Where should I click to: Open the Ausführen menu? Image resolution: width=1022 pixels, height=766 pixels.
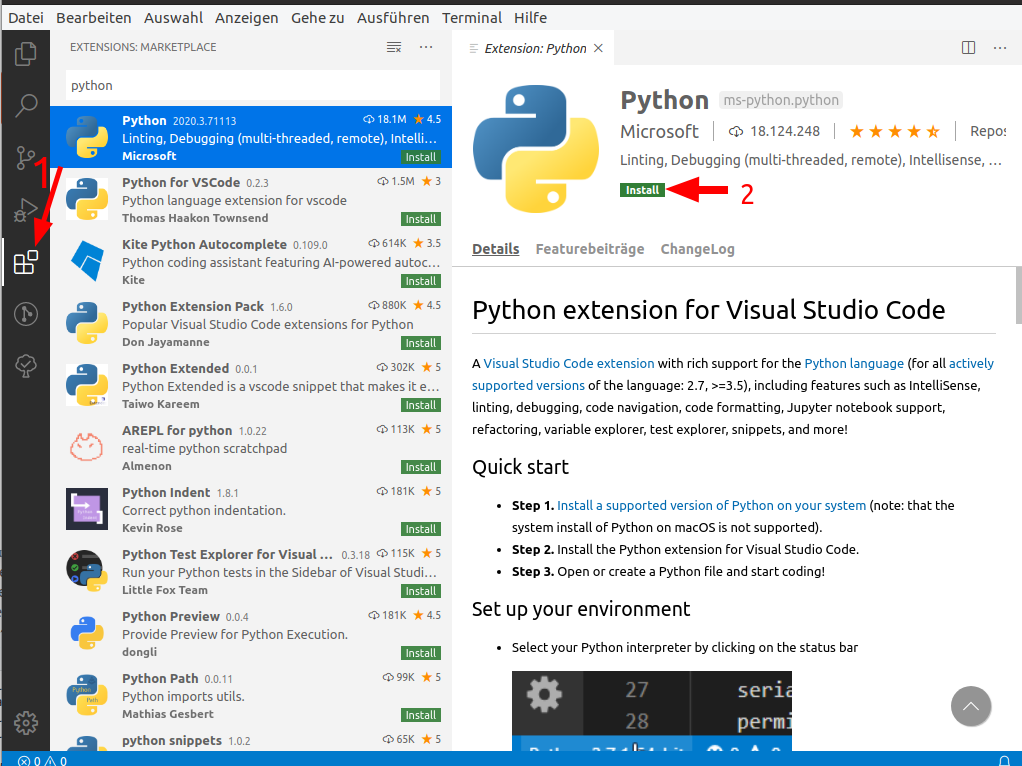click(393, 18)
